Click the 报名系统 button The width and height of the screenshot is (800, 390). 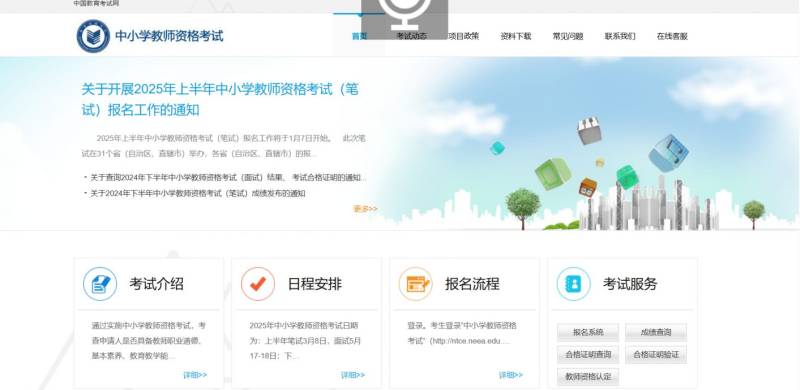click(x=588, y=332)
